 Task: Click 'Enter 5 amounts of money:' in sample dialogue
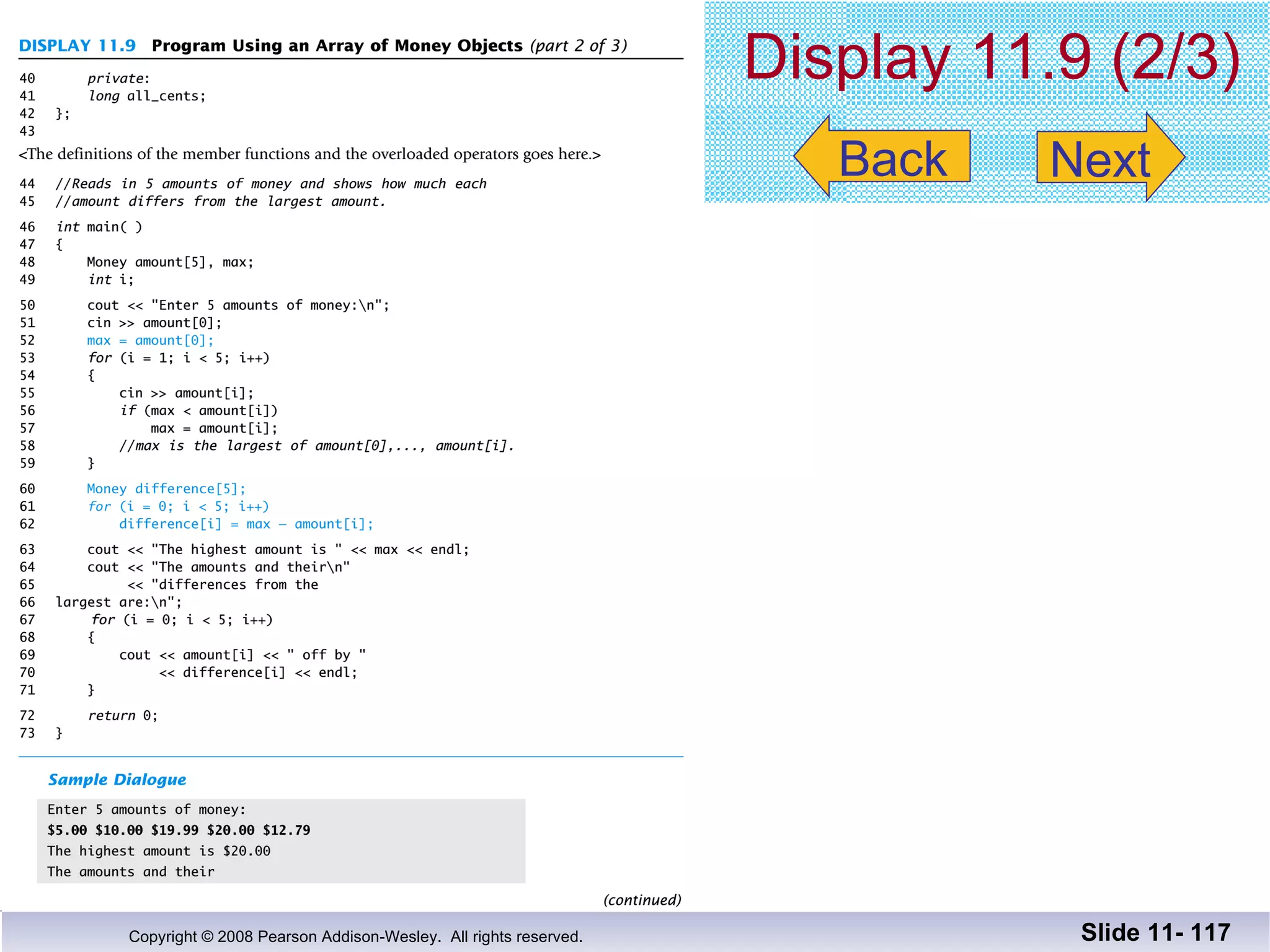pos(146,809)
